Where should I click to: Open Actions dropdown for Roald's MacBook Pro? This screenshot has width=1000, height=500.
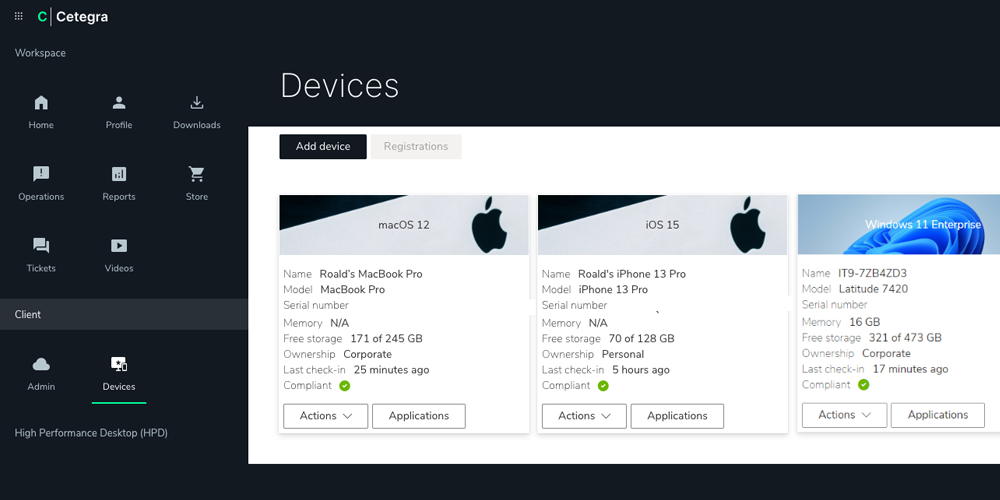coord(325,416)
